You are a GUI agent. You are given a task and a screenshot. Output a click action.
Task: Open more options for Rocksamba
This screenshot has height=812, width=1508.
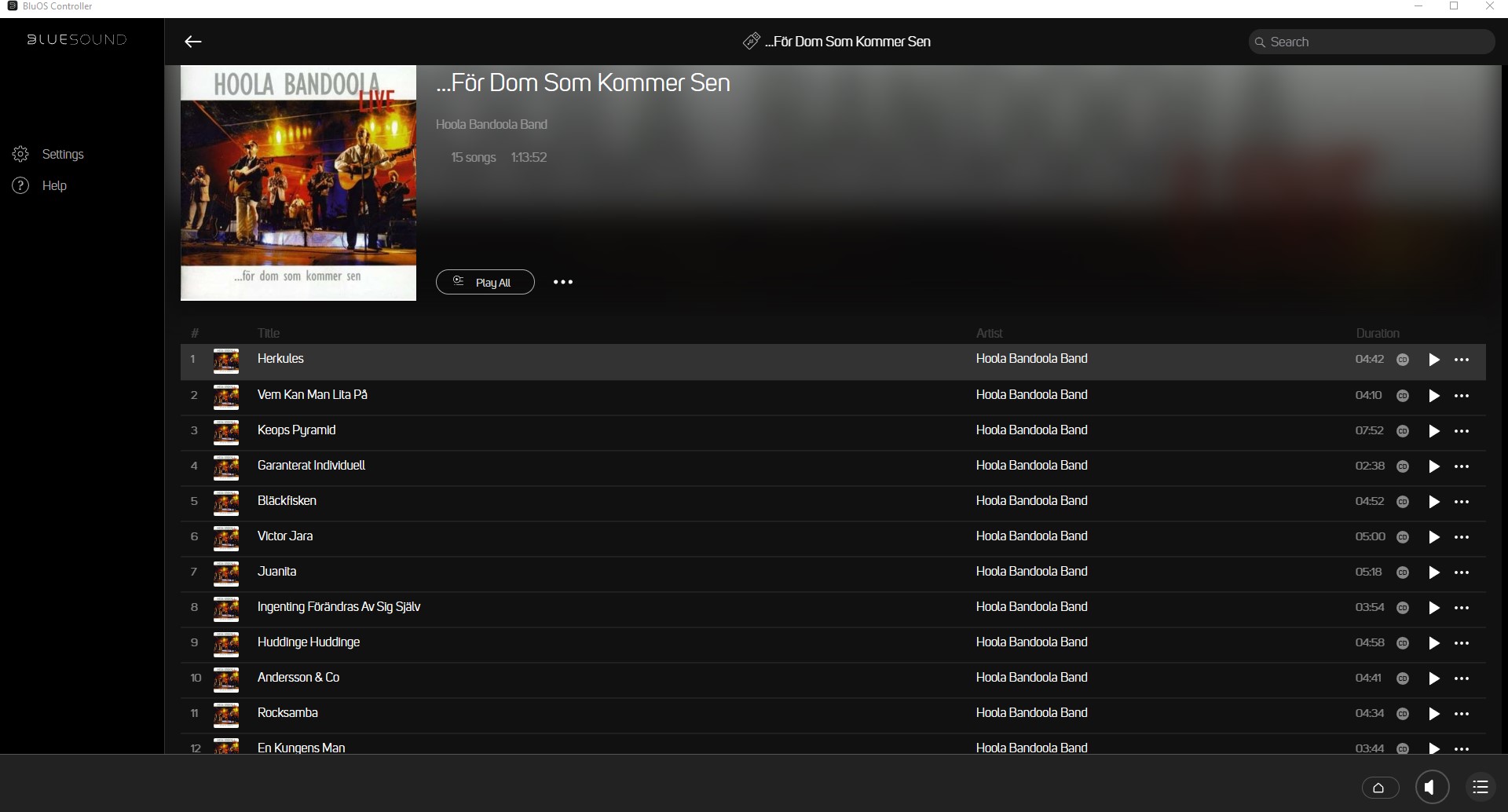[1462, 714]
